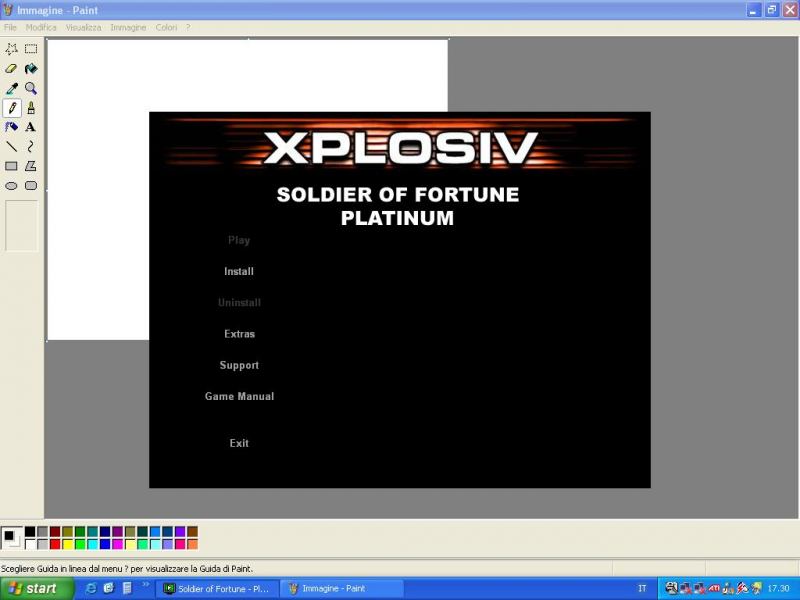Image resolution: width=800 pixels, height=600 pixels.
Task: Select the bright yellow palette color
Action: click(67, 544)
